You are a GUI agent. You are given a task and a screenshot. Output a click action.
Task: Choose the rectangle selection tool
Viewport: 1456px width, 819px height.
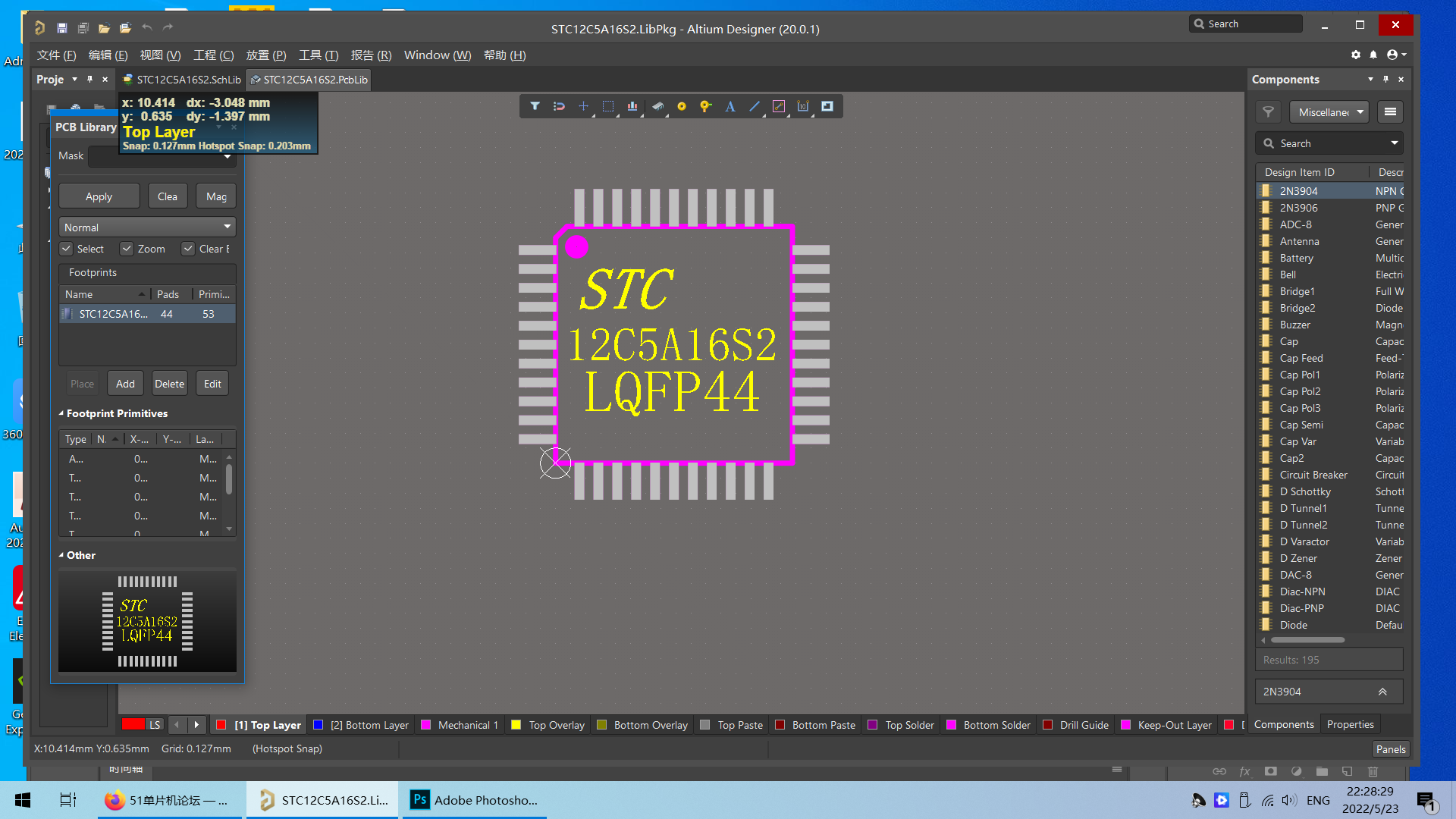click(x=608, y=106)
